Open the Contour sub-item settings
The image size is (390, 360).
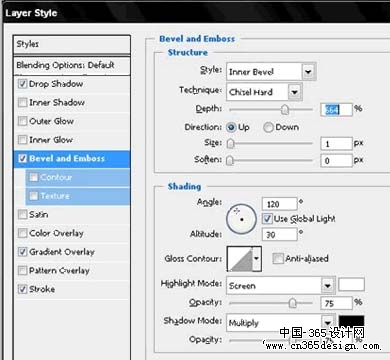[x=78, y=177]
